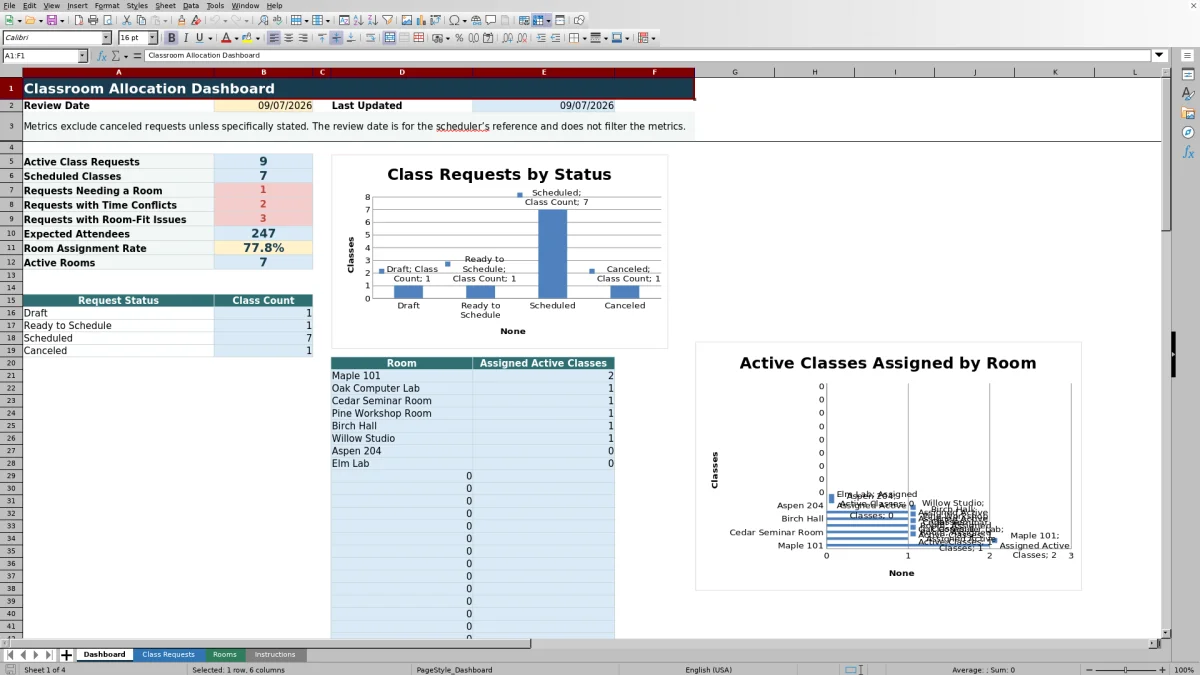Click font color red A swatch
Screen dimensions: 1200x675
(226, 38)
